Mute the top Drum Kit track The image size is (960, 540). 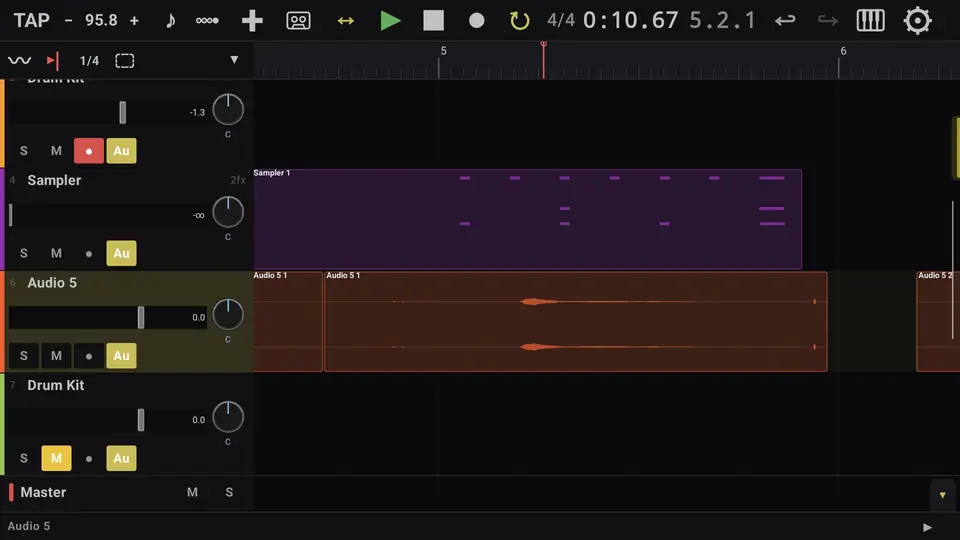tap(56, 151)
